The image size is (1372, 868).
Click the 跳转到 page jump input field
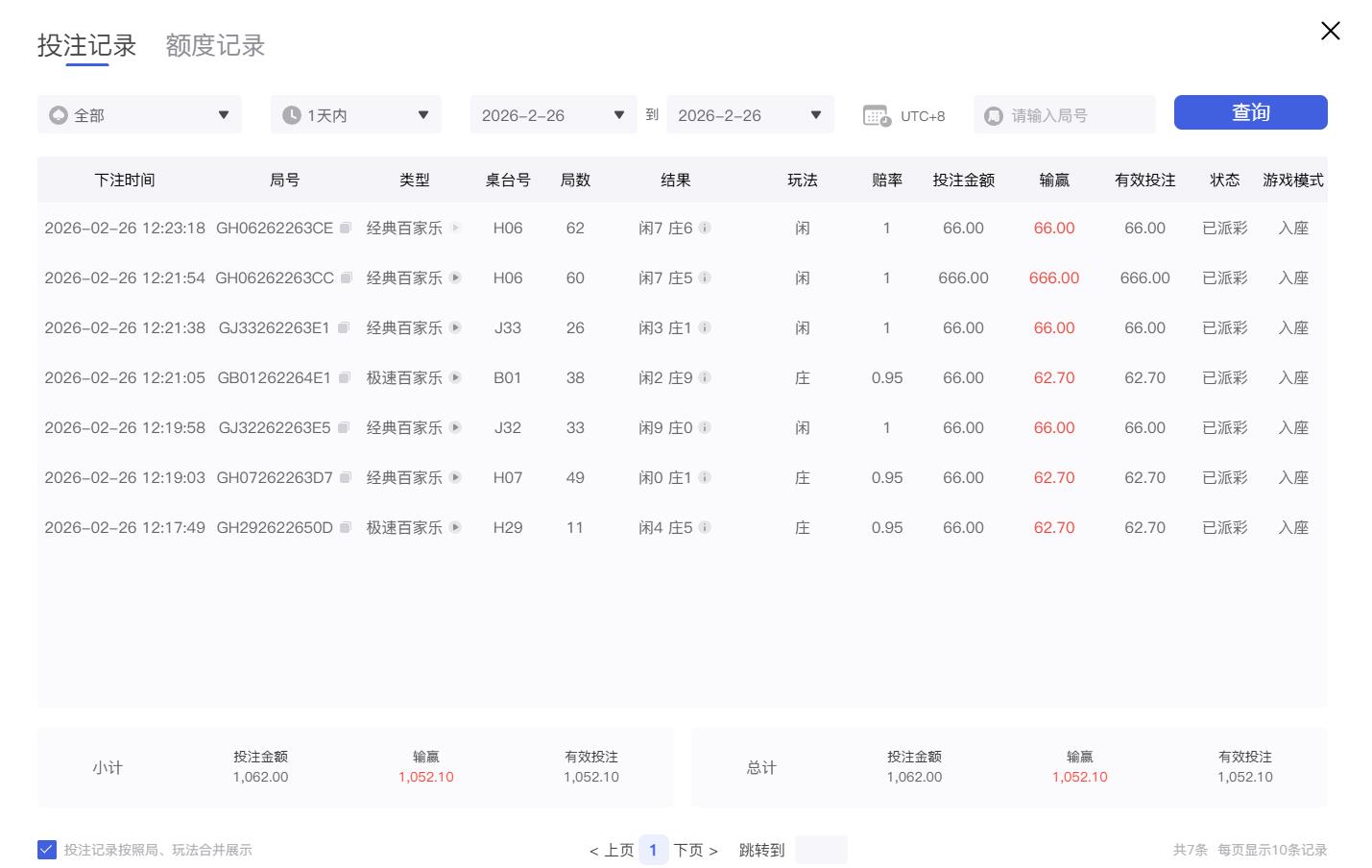point(821,850)
